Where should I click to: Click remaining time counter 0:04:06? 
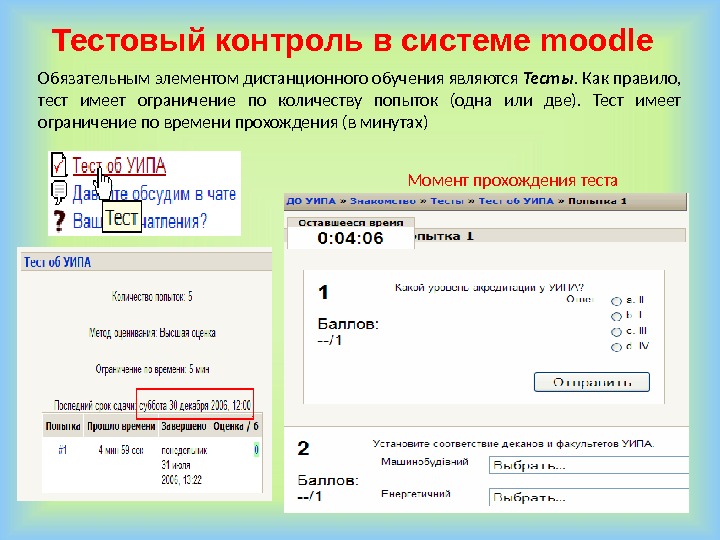click(x=350, y=238)
